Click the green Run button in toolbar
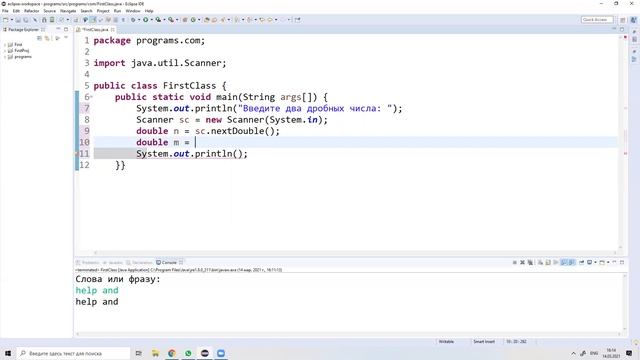The height and width of the screenshot is (360, 640). 145,20
